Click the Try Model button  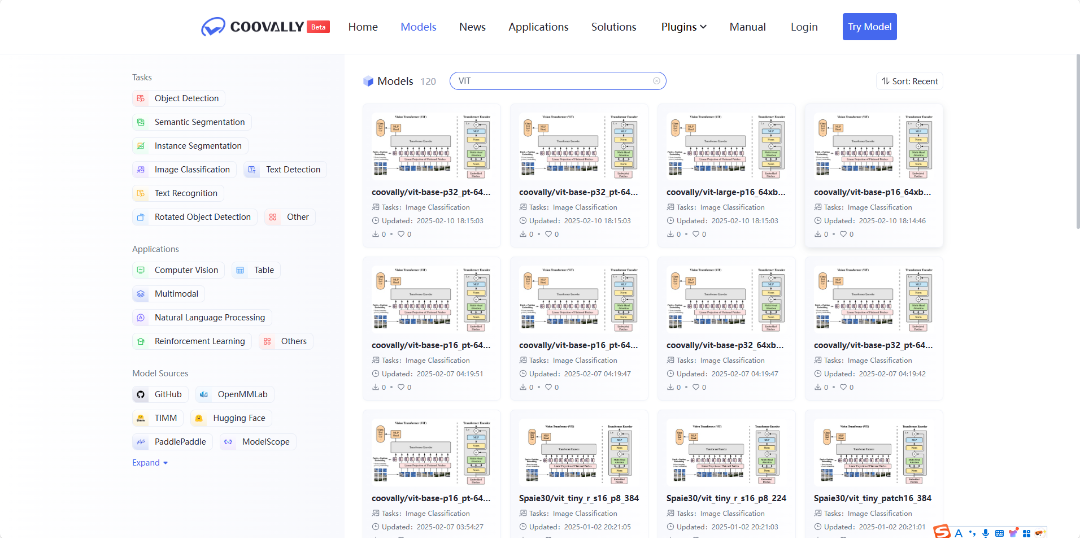[x=870, y=27]
